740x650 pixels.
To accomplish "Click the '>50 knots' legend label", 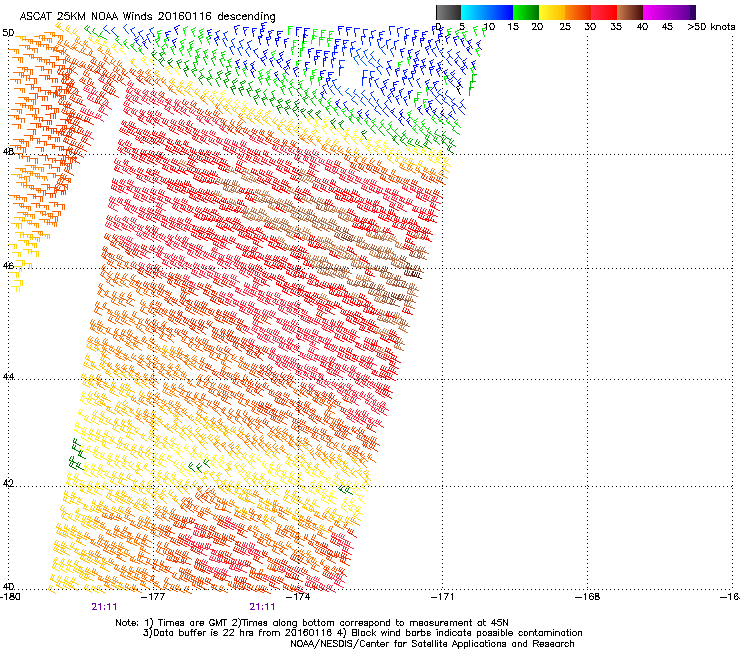I will [x=711, y=27].
